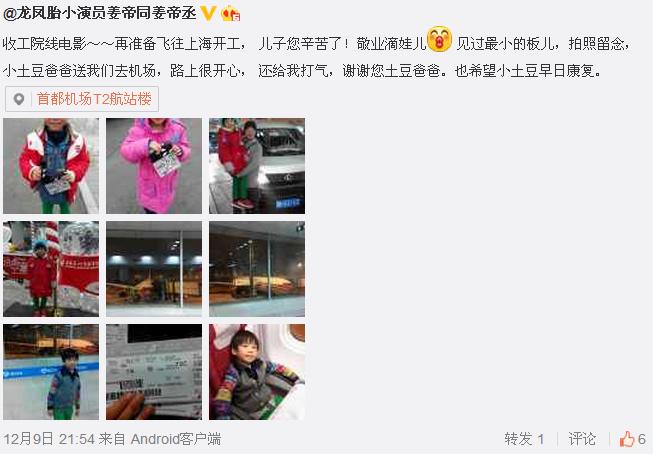Open photo of child in red jacket
The width and height of the screenshot is (653, 454).
pyautogui.click(x=51, y=166)
